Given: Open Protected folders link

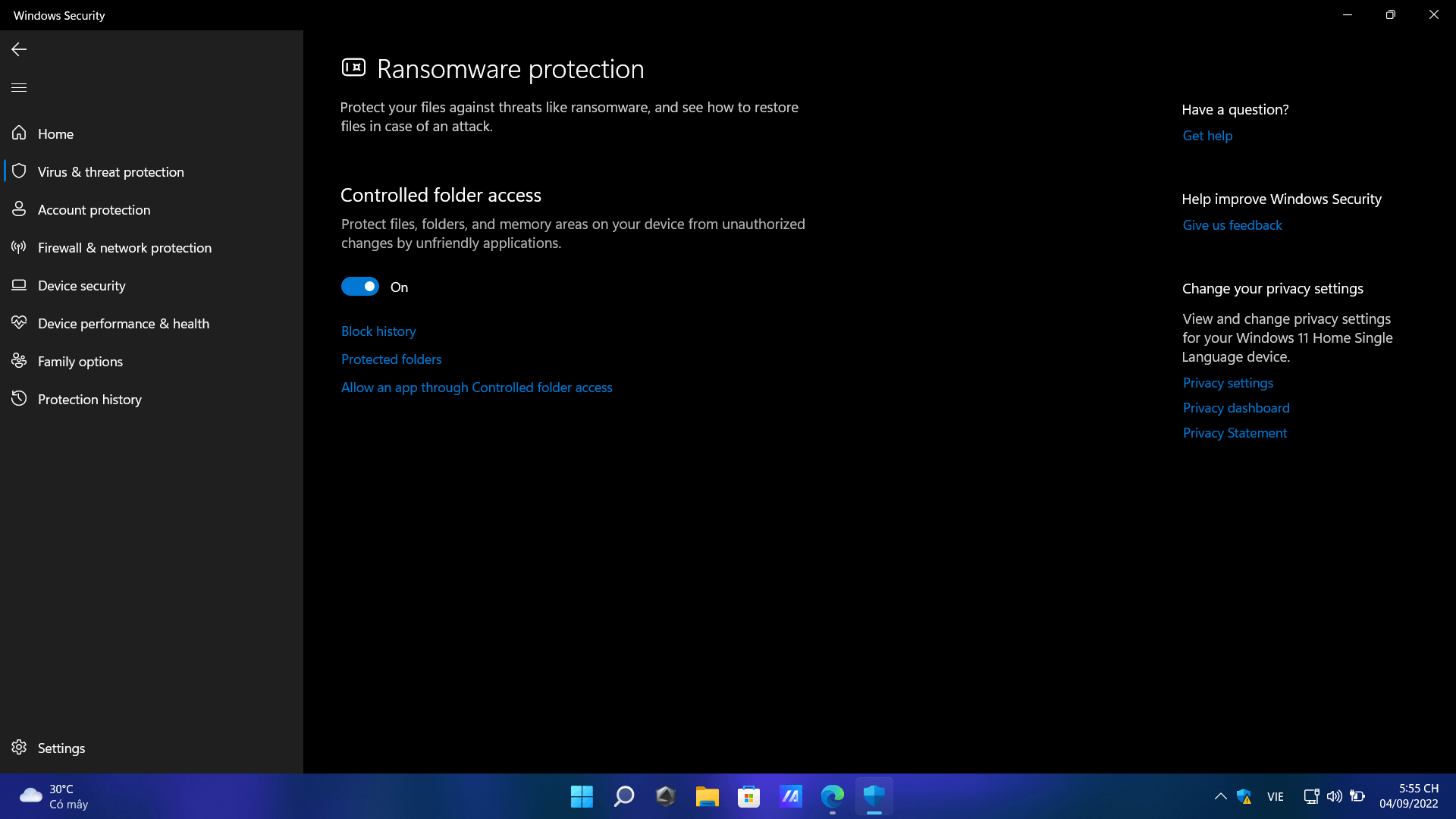Looking at the screenshot, I should pos(391,359).
